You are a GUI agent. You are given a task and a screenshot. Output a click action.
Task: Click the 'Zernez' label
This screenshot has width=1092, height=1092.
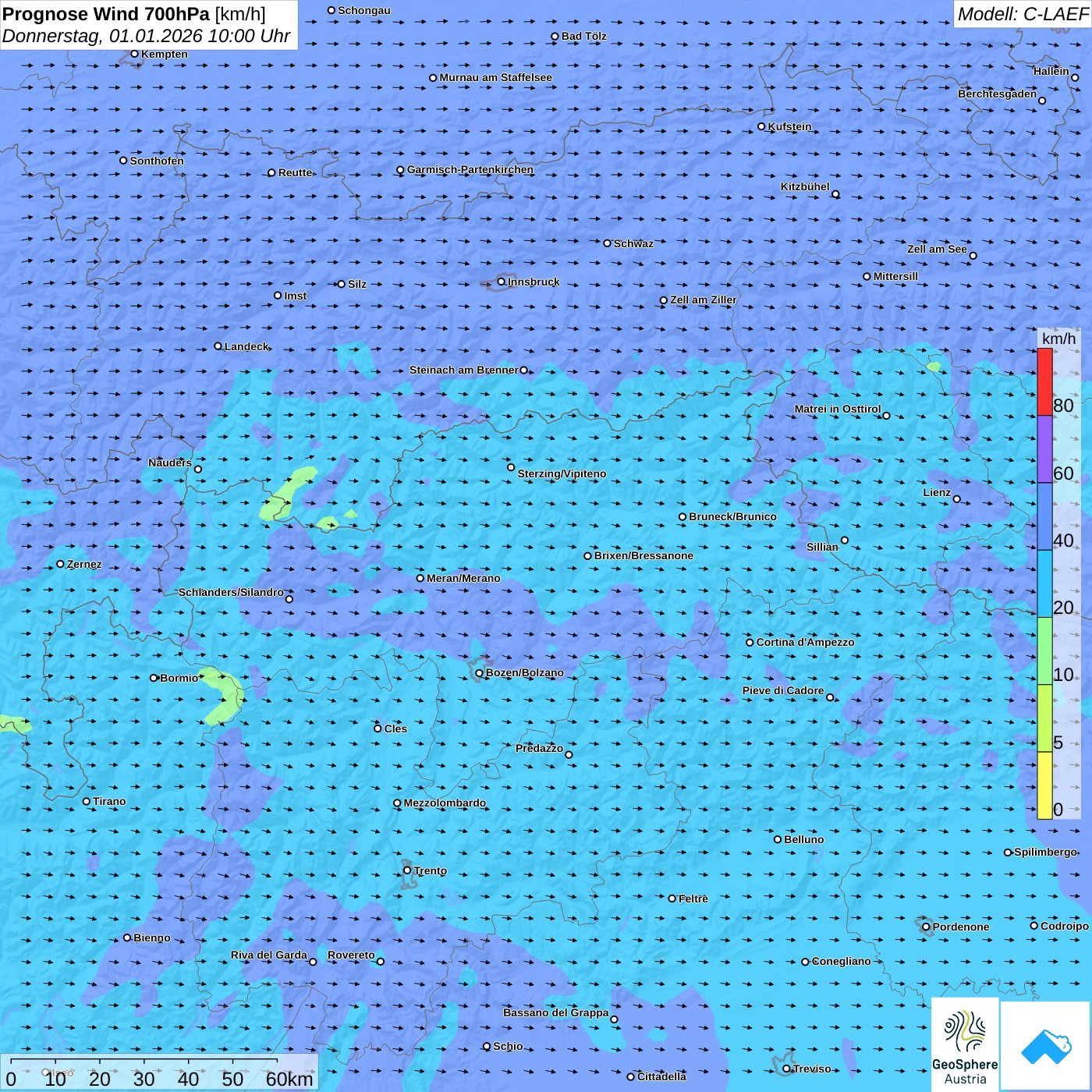tap(84, 564)
